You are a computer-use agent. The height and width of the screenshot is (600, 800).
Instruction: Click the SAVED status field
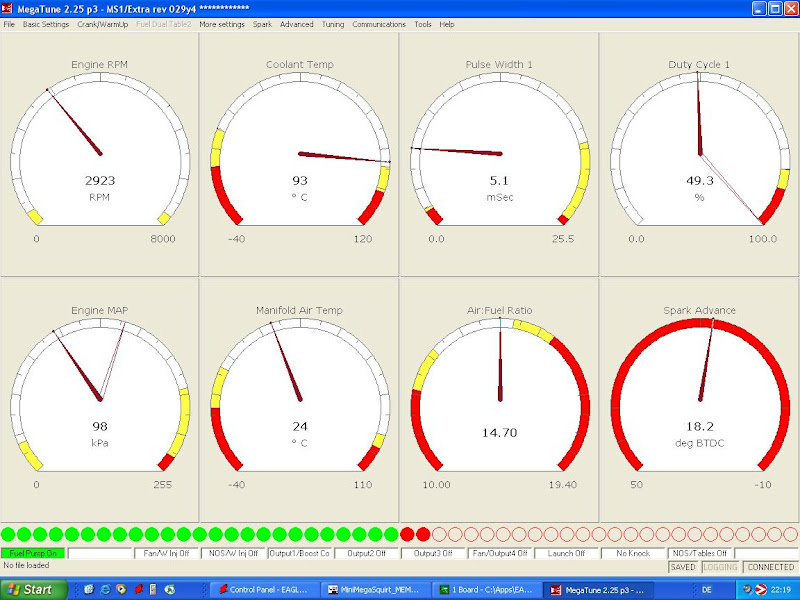(x=683, y=567)
